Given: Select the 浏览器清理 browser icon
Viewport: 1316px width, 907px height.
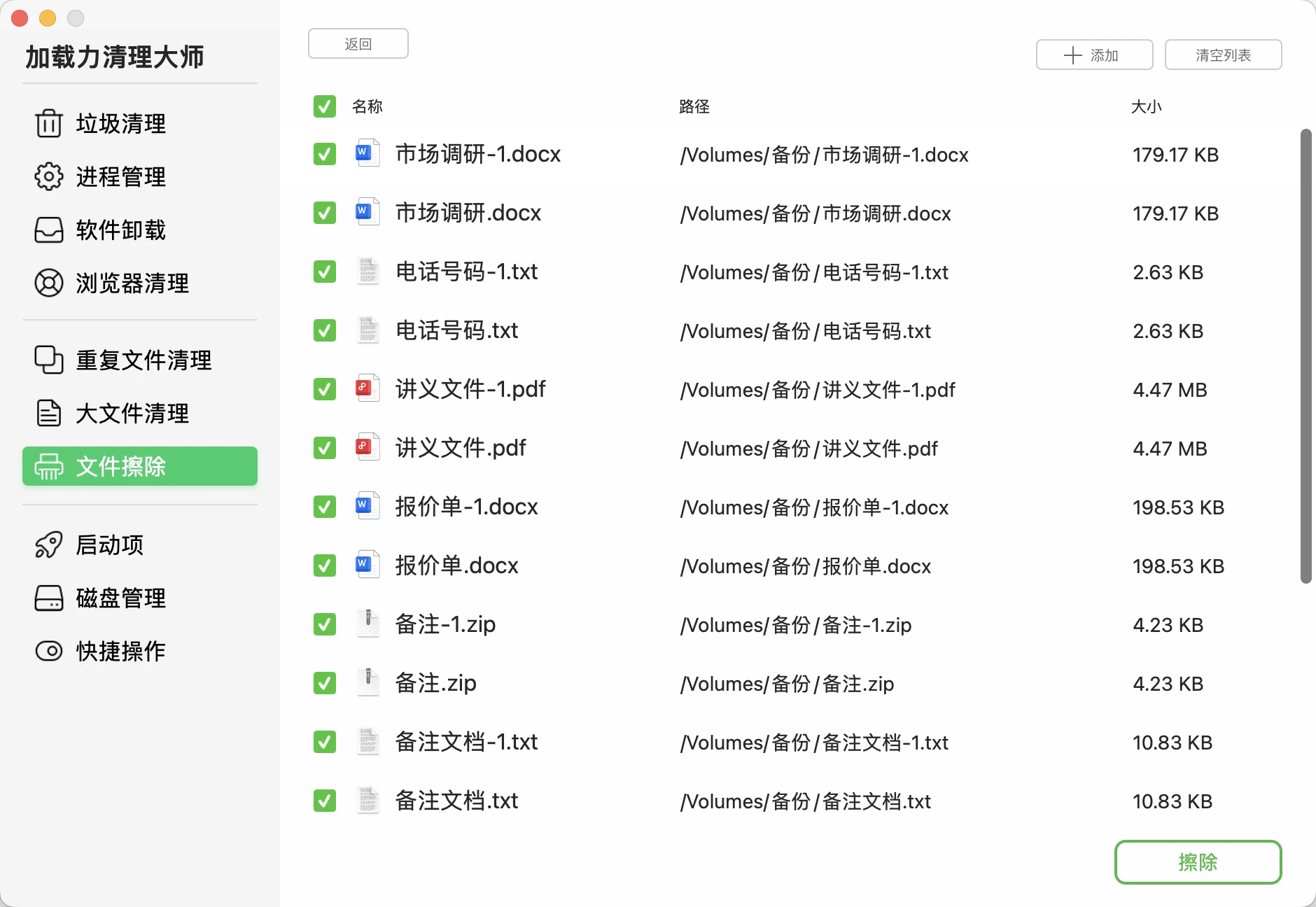Looking at the screenshot, I should click(x=48, y=283).
